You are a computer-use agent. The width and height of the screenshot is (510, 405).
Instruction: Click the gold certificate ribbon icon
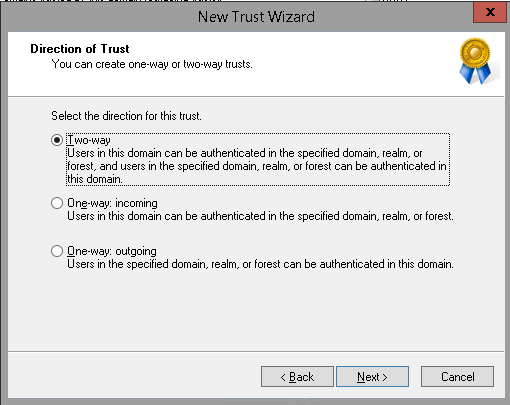(x=477, y=61)
